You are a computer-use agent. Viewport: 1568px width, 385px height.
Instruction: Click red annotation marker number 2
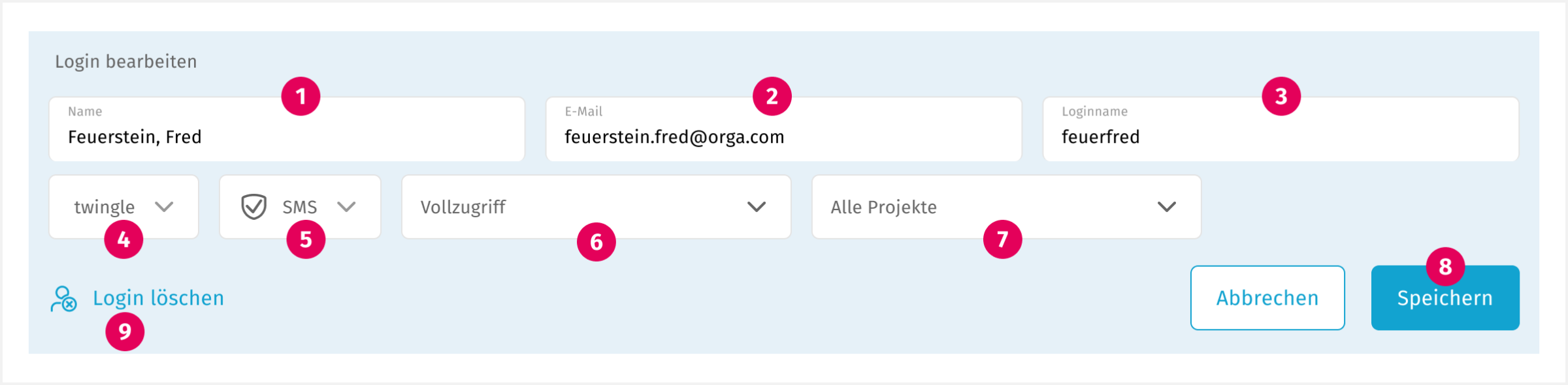click(x=772, y=97)
